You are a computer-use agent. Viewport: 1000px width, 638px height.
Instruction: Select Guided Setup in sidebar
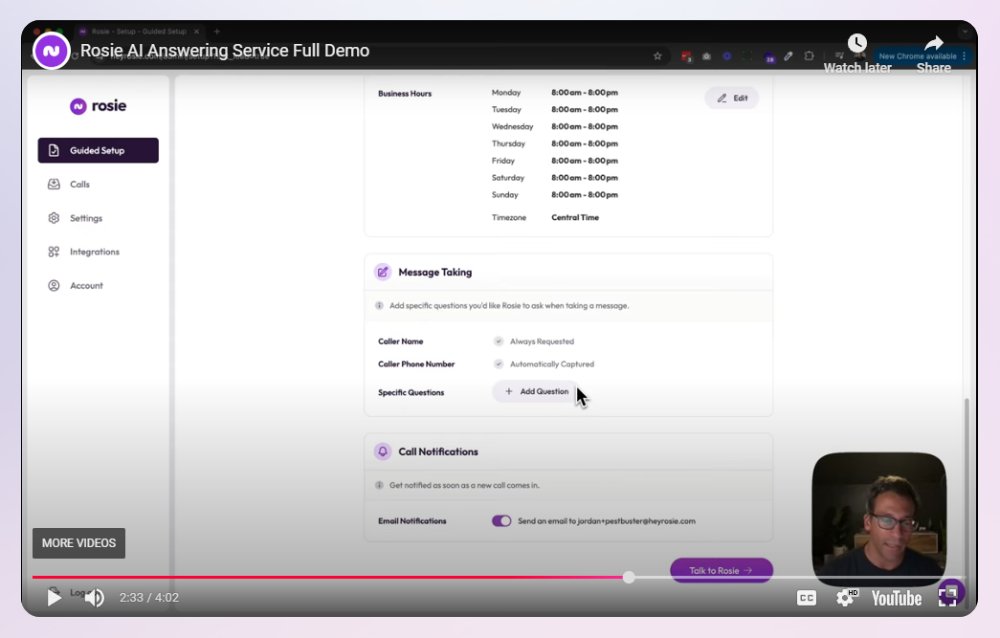pos(98,151)
